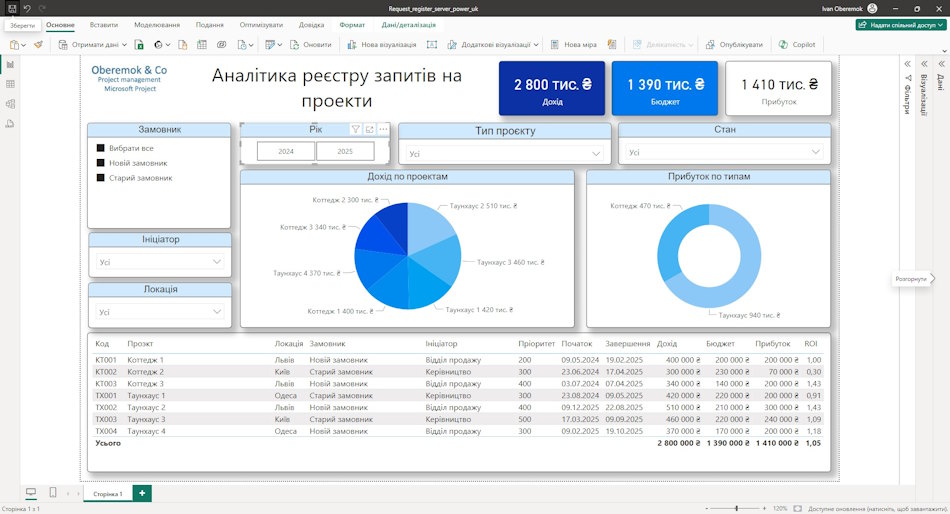Open DAX query view in the left sidebar

point(10,124)
